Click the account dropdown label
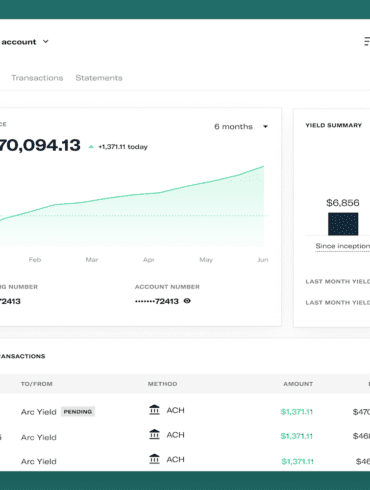The width and height of the screenshot is (370, 490). (x=19, y=42)
